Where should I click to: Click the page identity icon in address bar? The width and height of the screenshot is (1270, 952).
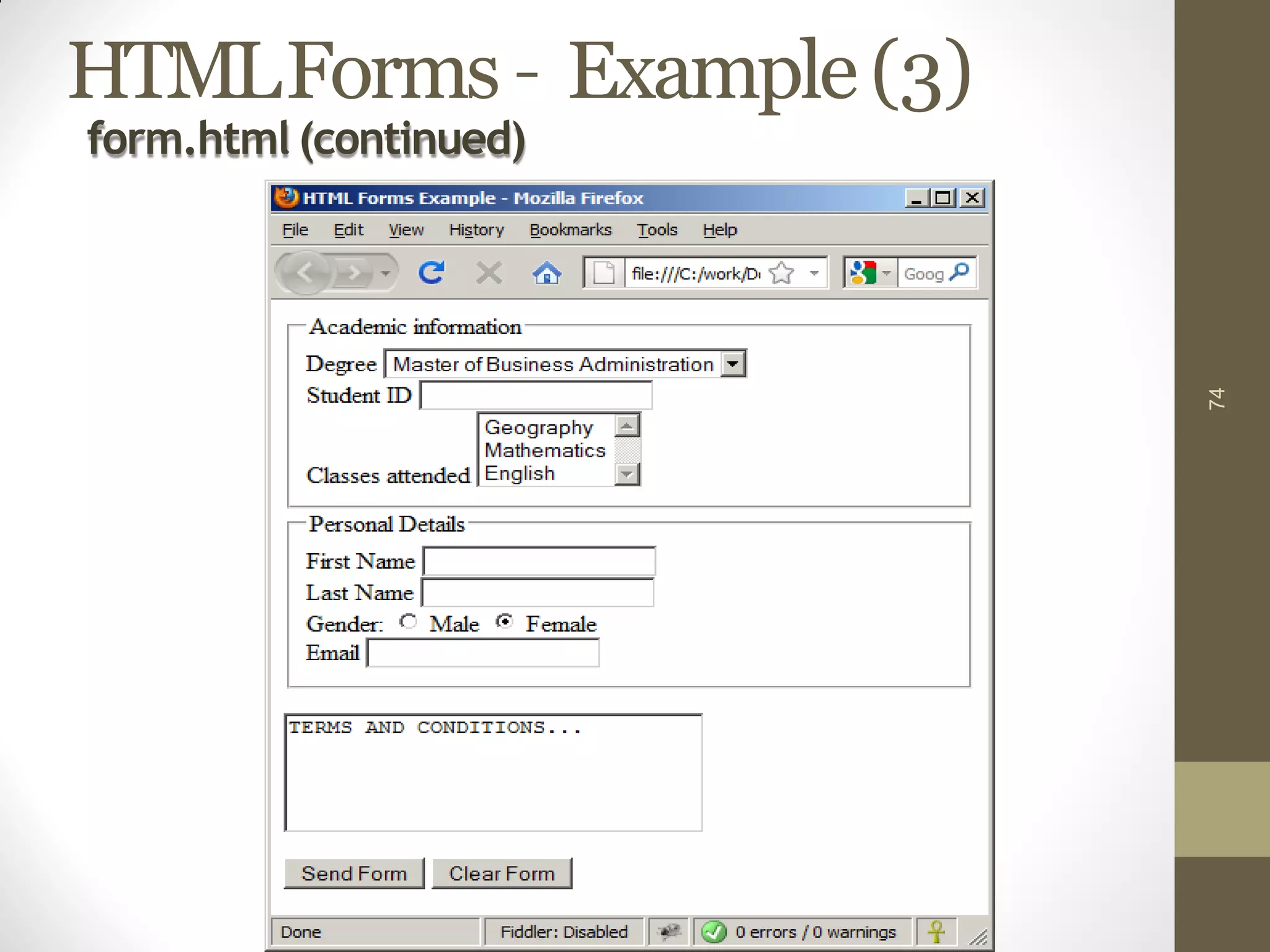[603, 273]
